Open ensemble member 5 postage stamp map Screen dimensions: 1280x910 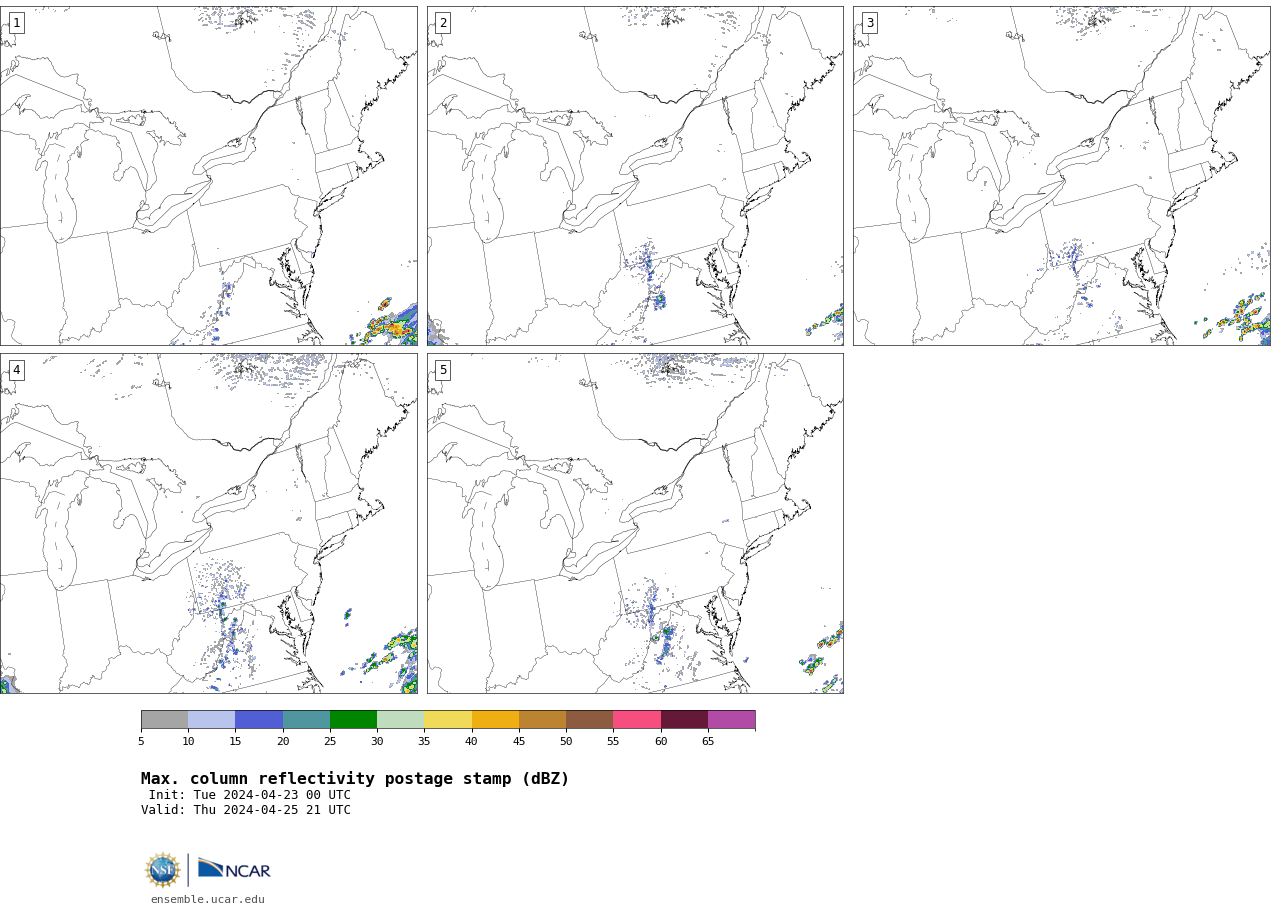(635, 523)
